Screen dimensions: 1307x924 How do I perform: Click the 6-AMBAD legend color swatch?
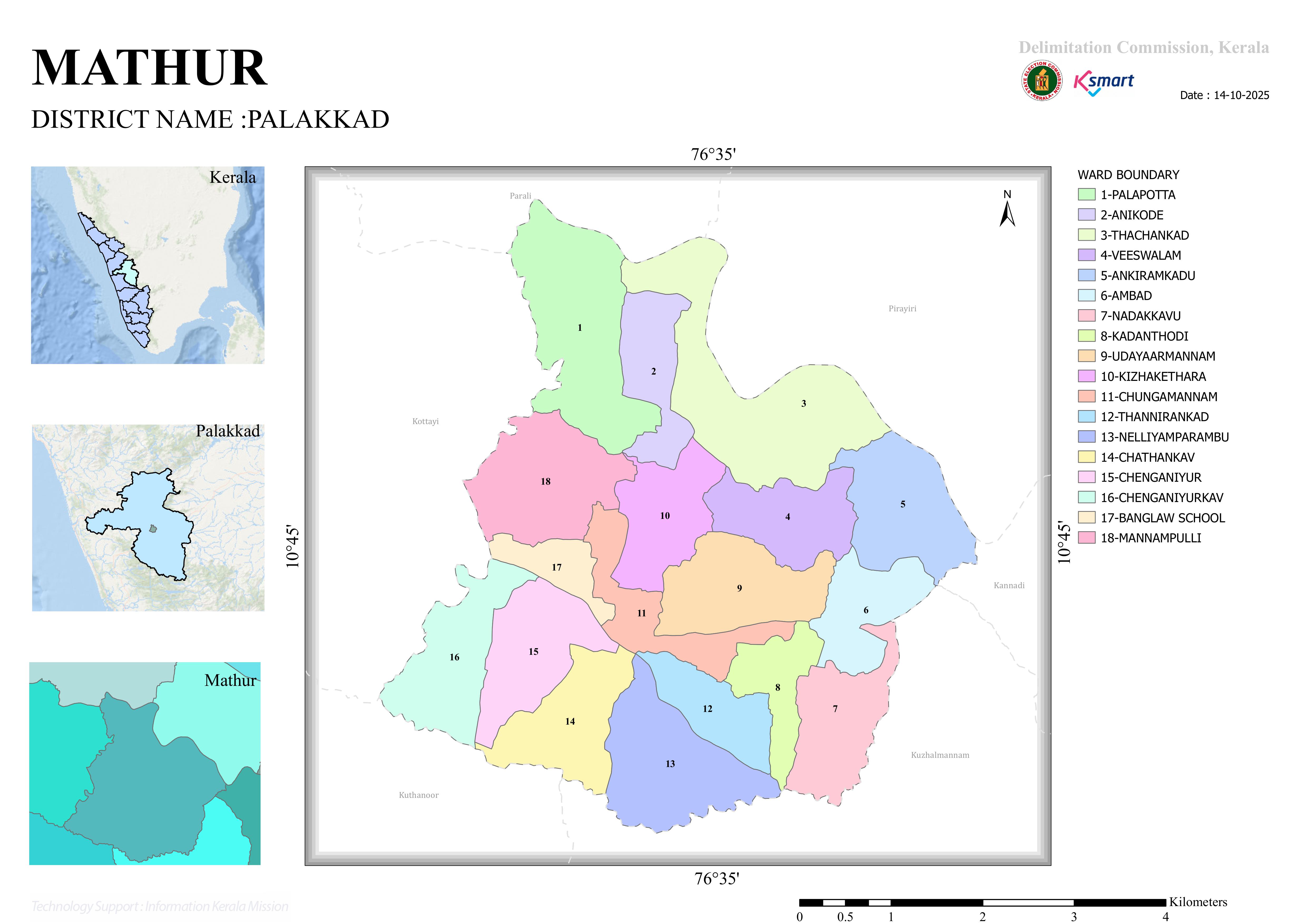pyautogui.click(x=1086, y=295)
